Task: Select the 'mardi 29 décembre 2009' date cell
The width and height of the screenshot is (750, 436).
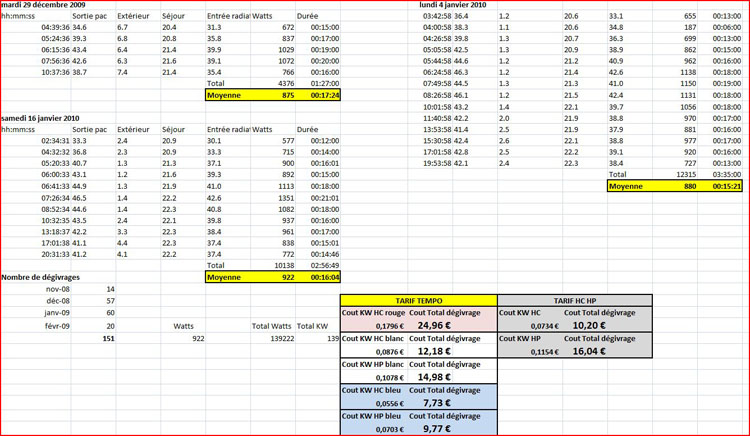Action: click(43, 5)
